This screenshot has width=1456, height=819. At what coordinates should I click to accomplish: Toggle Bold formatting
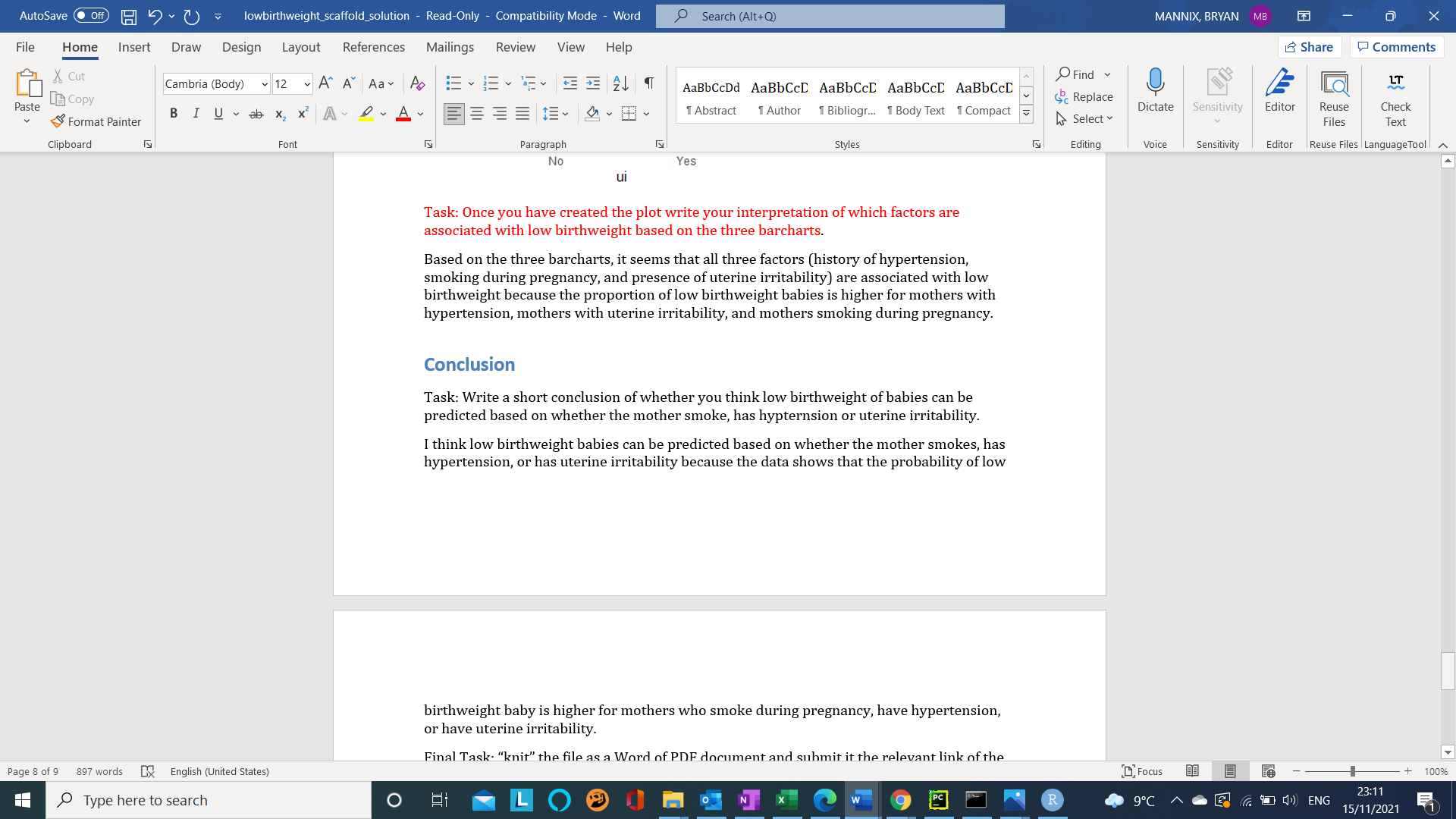[174, 114]
